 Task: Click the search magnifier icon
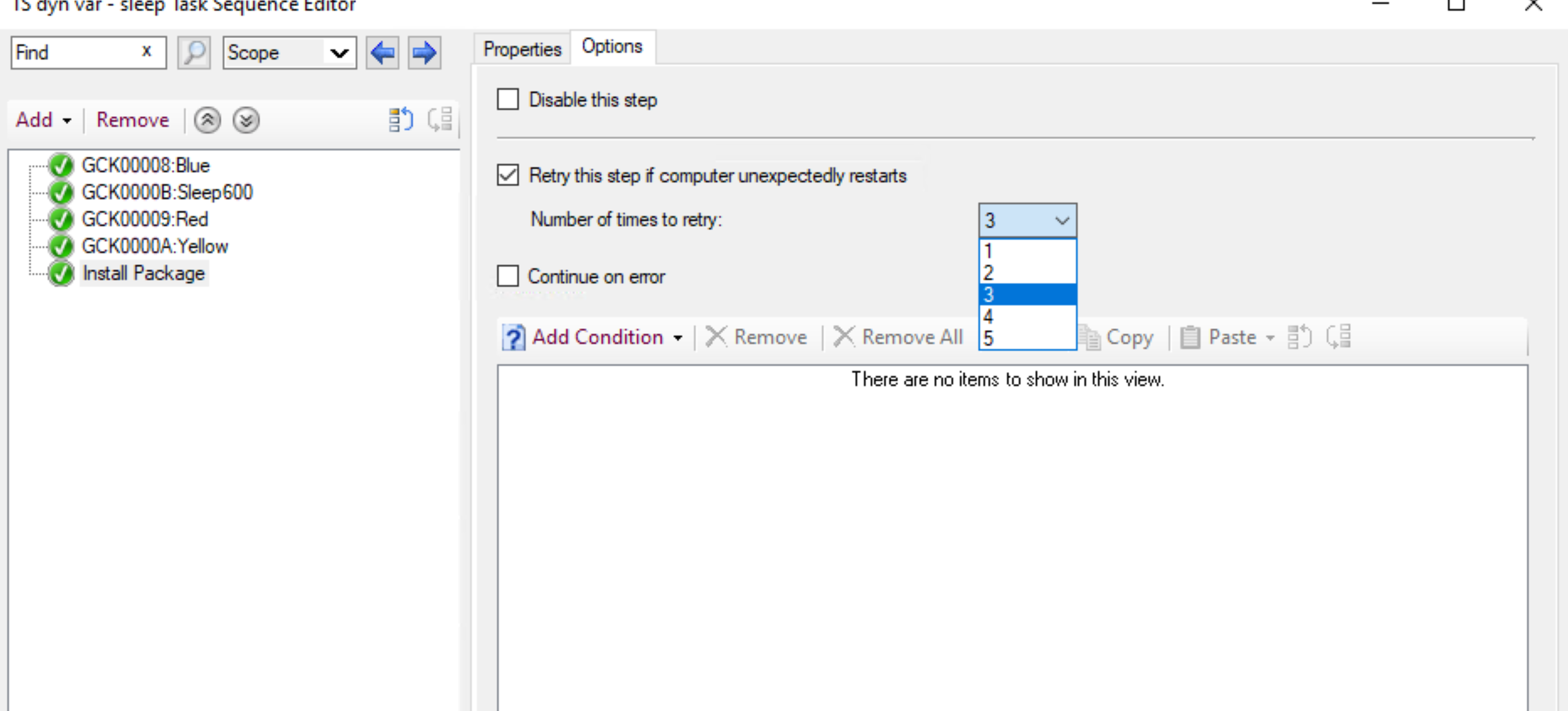[x=193, y=52]
